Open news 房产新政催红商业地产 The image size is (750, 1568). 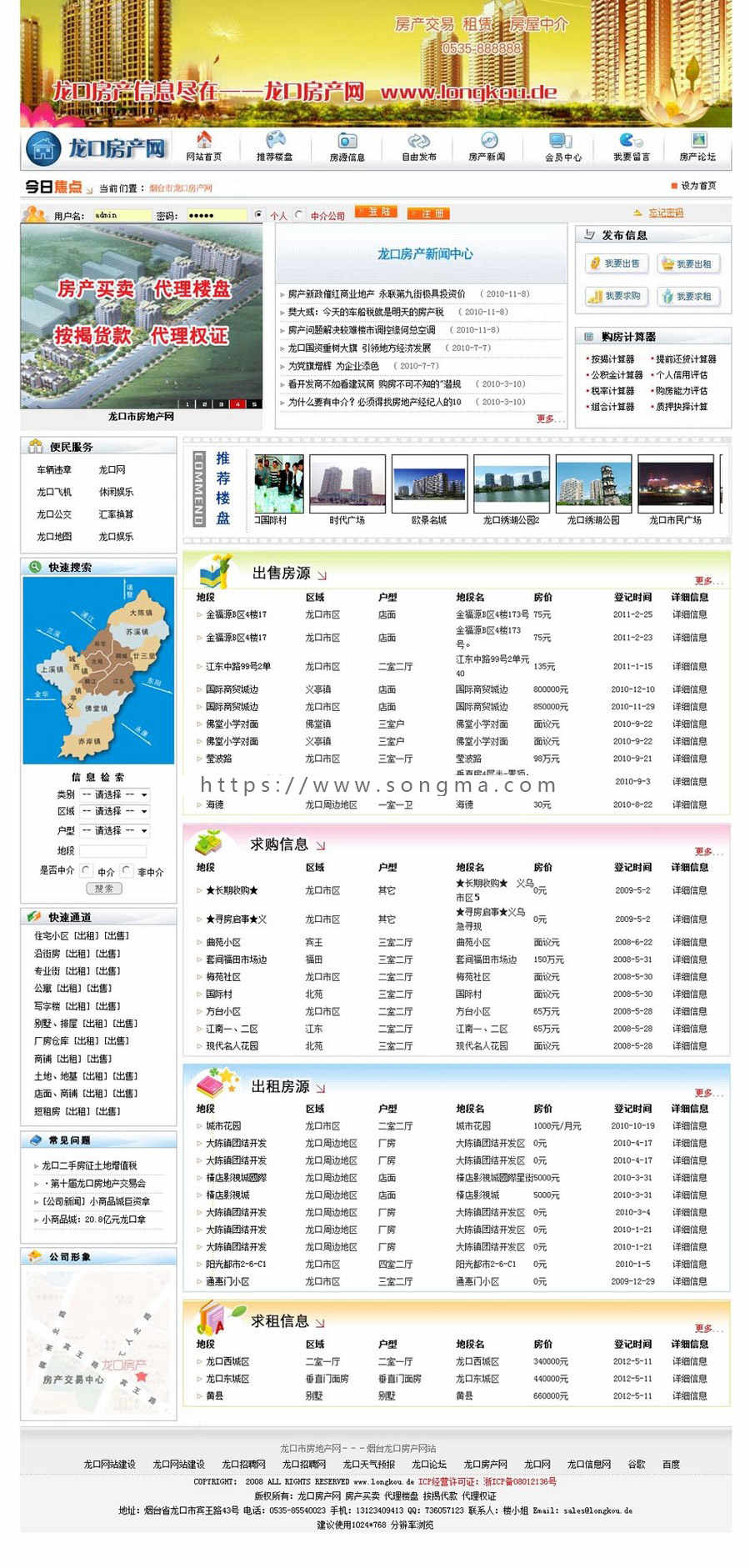[377, 293]
